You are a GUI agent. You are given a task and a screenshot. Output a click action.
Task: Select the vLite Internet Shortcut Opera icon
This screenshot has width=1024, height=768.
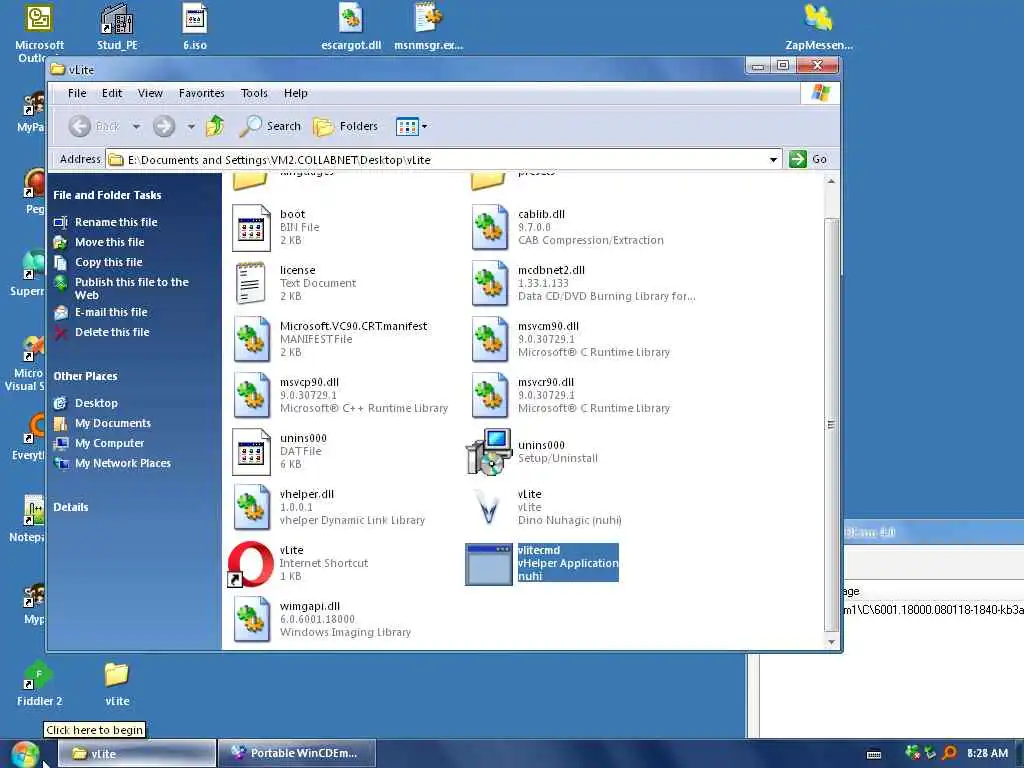[x=251, y=564]
